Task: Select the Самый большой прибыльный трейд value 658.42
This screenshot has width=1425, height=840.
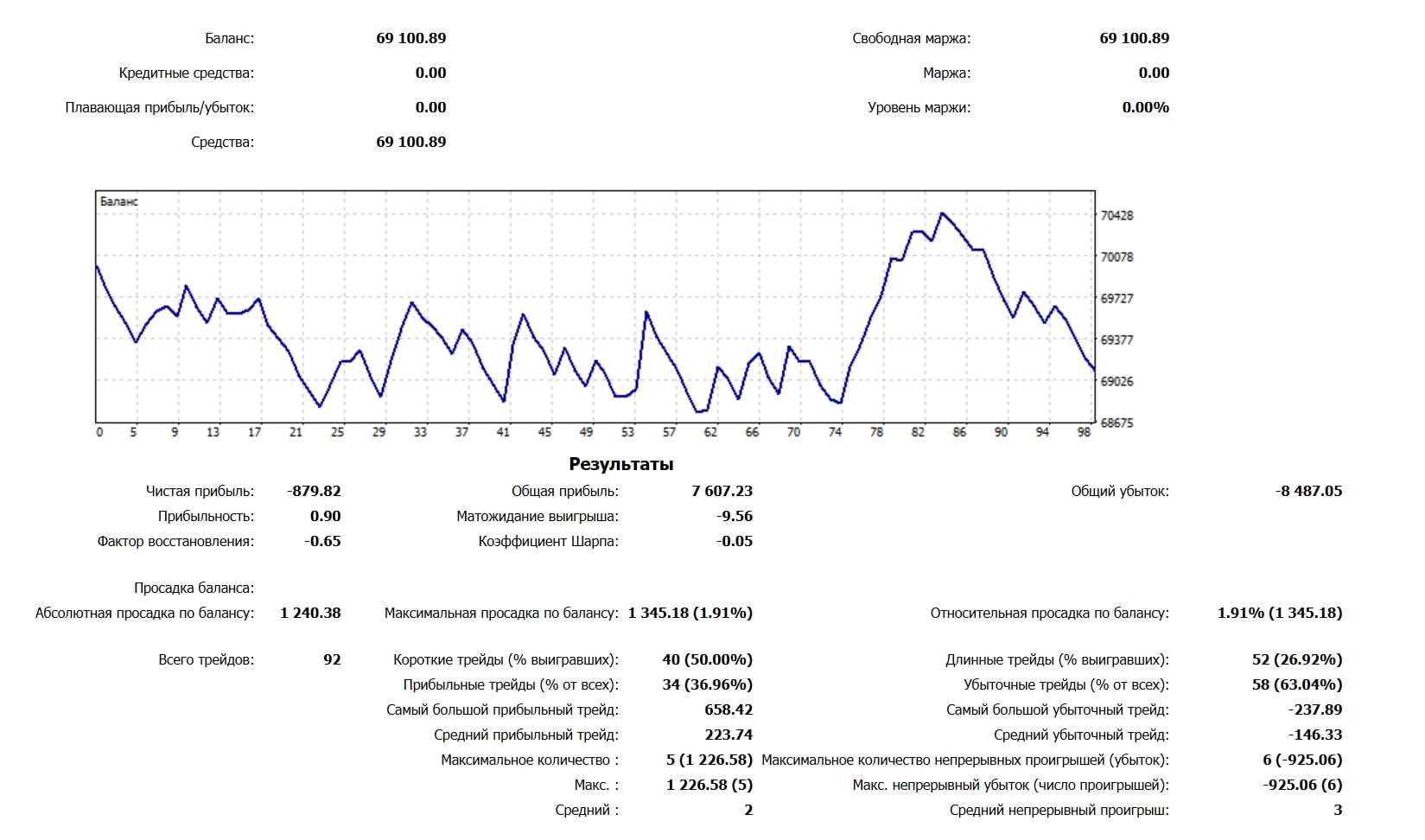Action: [x=728, y=710]
